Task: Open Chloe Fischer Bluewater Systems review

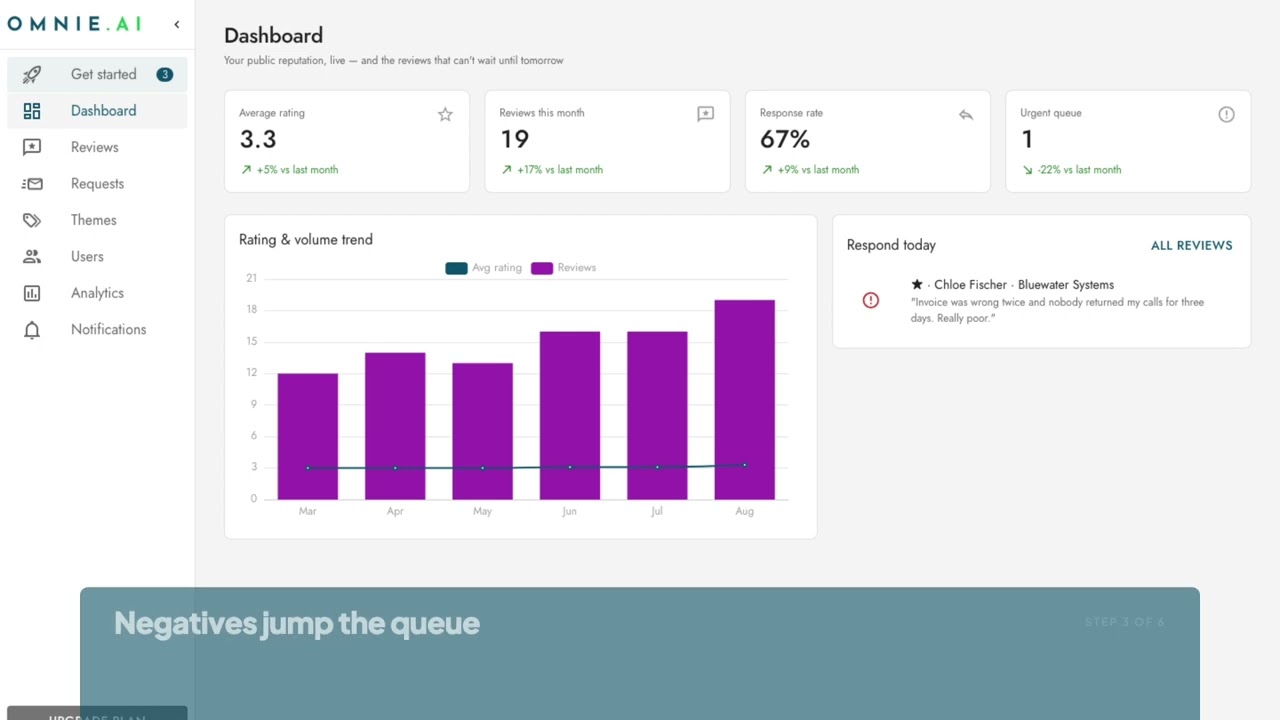Action: click(1041, 301)
